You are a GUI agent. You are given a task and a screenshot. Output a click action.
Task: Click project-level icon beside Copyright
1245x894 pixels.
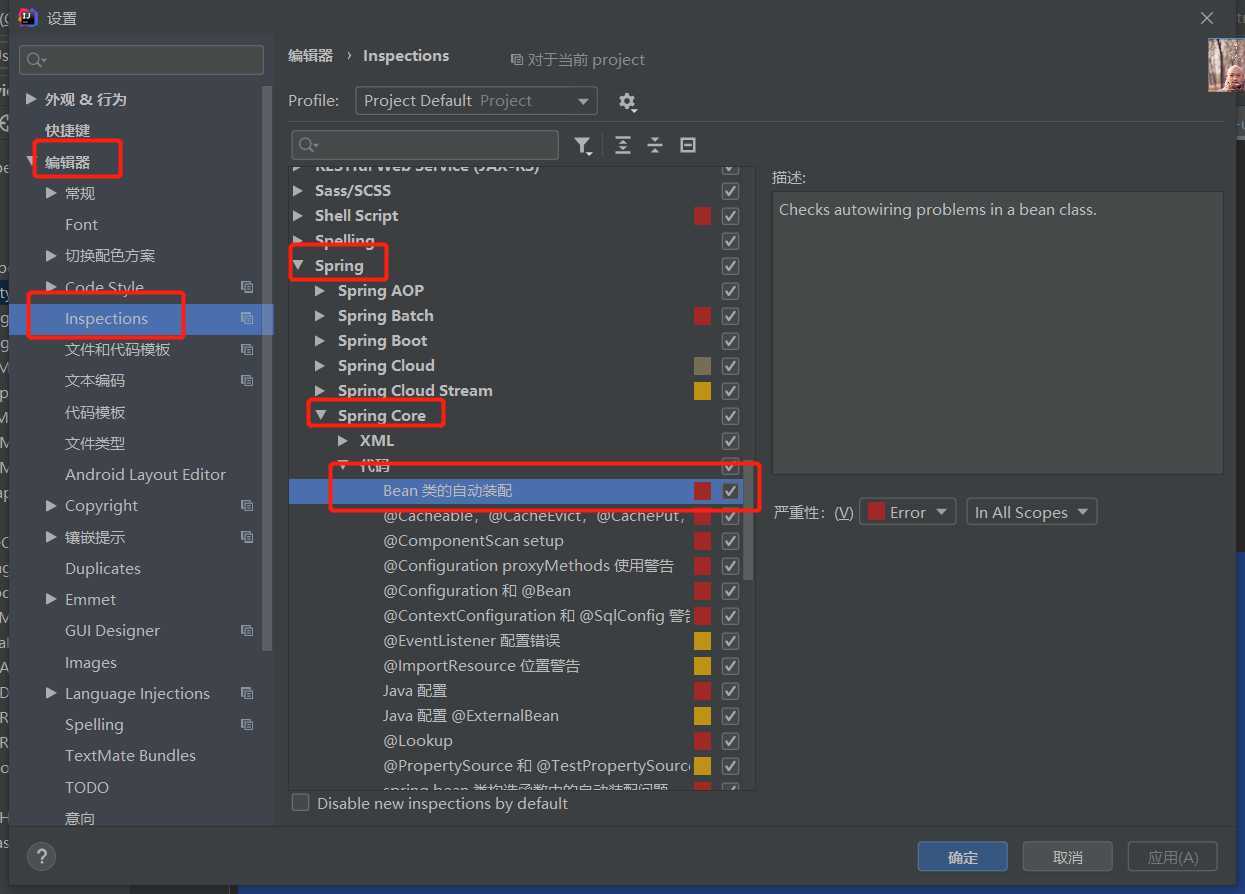(247, 505)
